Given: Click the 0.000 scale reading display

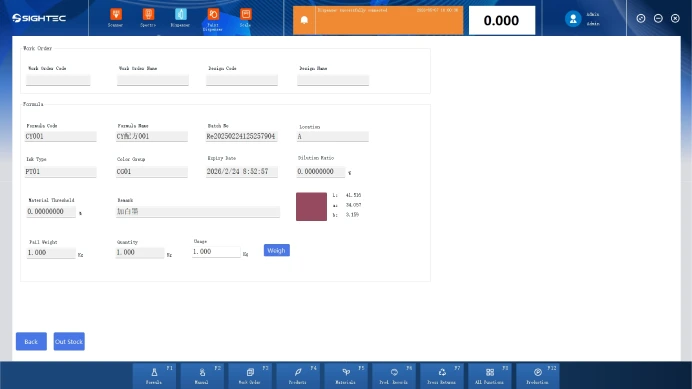Looking at the screenshot, I should click(x=502, y=20).
